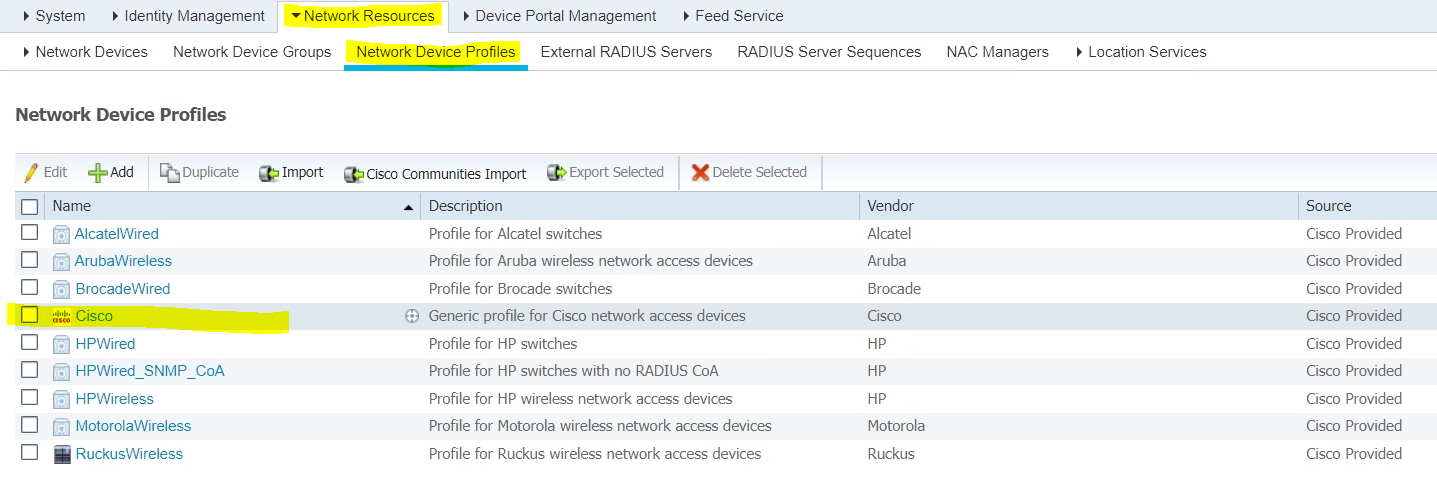The image size is (1437, 499).
Task: Click the Import icon in toolbar
Action: pyautogui.click(x=268, y=173)
